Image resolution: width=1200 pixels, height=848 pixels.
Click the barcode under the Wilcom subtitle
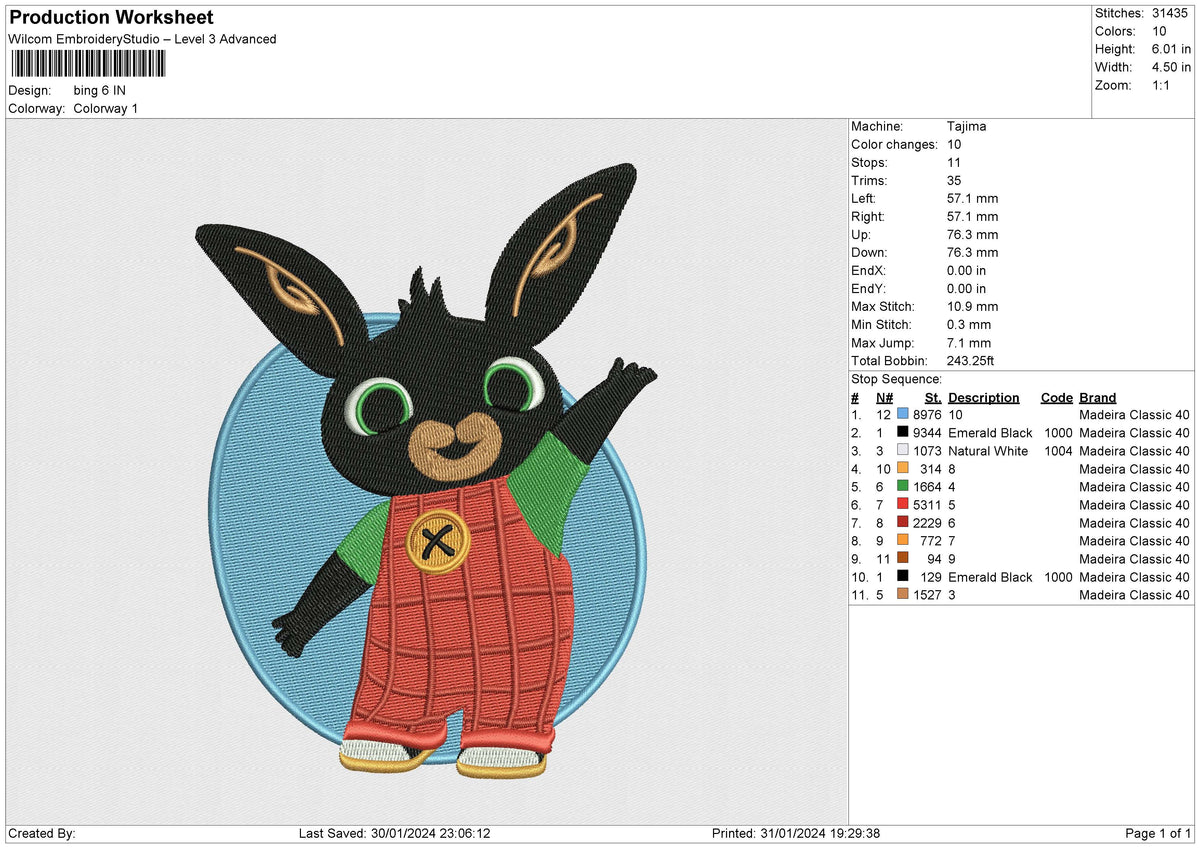[x=89, y=64]
